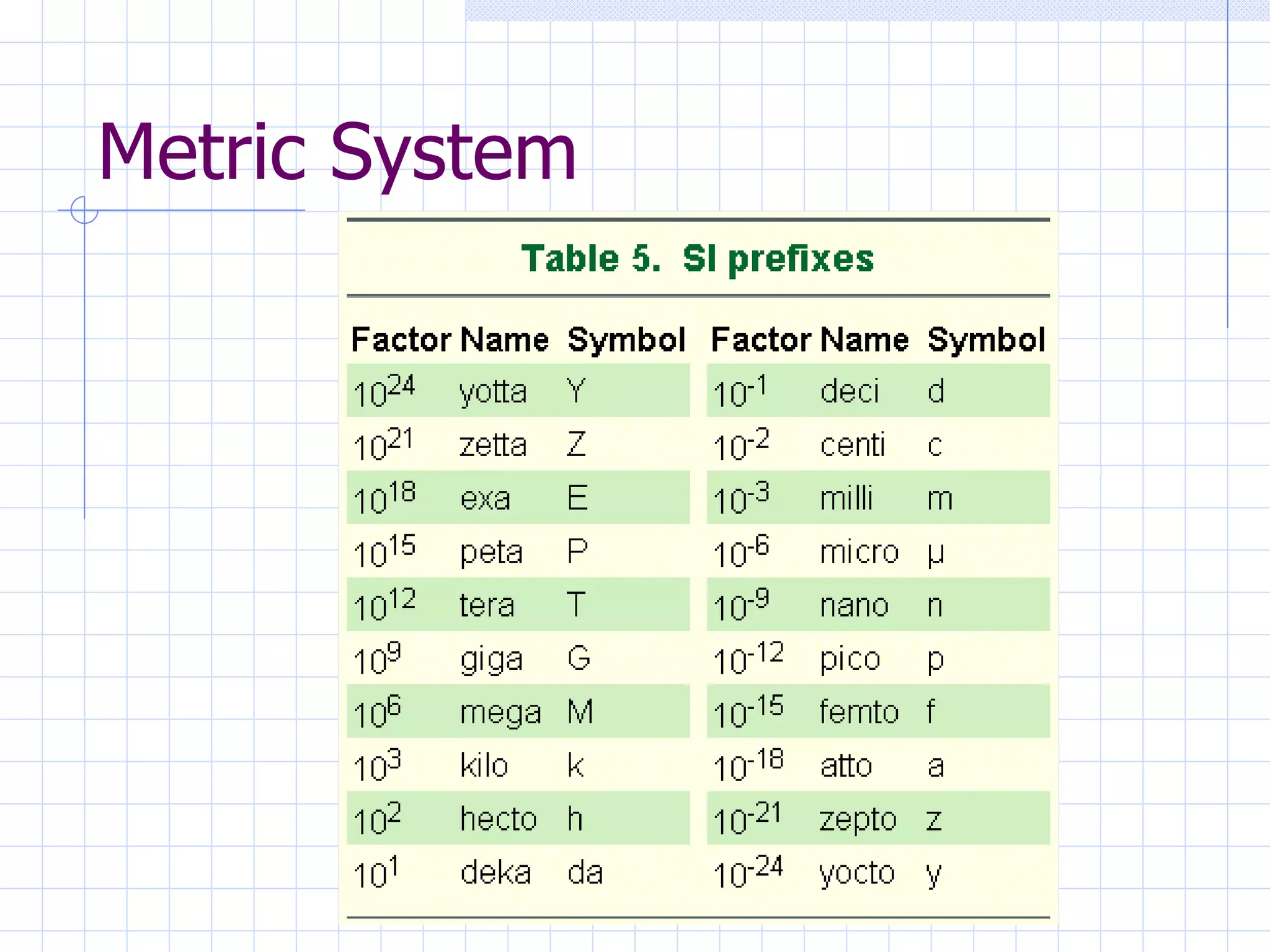Click the right 'Name' column header

click(864, 340)
